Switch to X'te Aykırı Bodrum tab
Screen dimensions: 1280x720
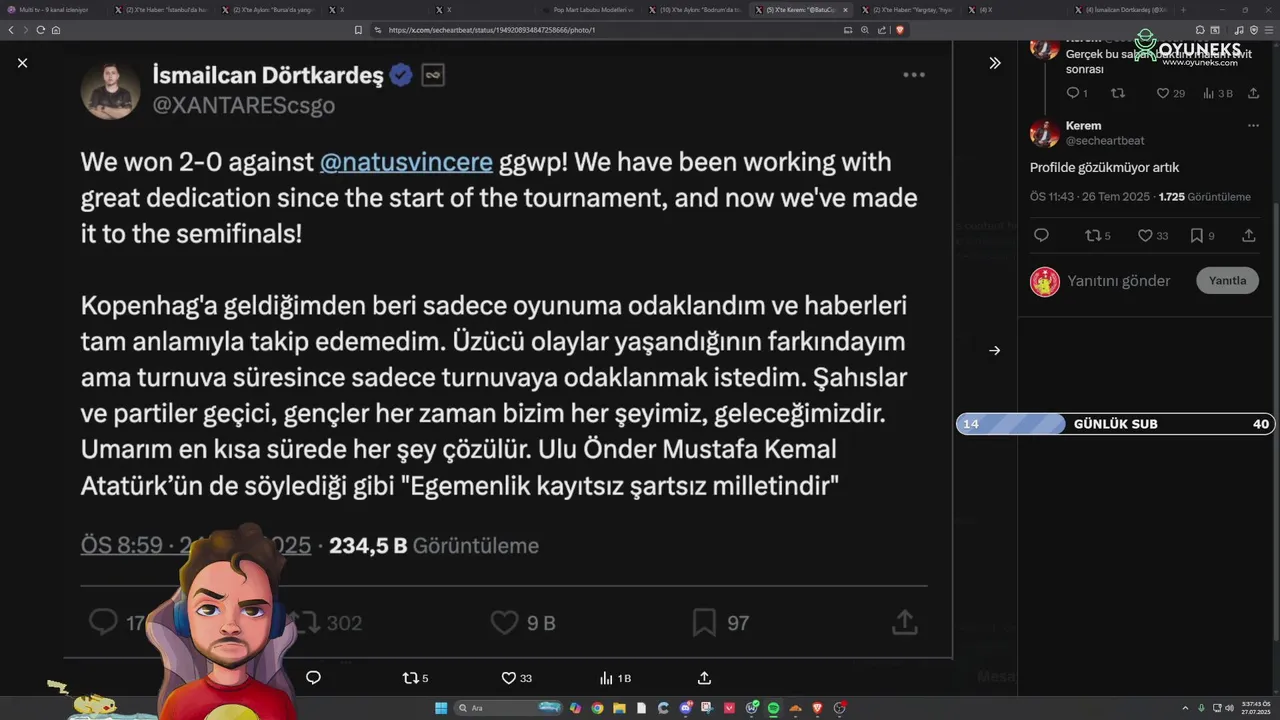pyautogui.click(x=695, y=9)
